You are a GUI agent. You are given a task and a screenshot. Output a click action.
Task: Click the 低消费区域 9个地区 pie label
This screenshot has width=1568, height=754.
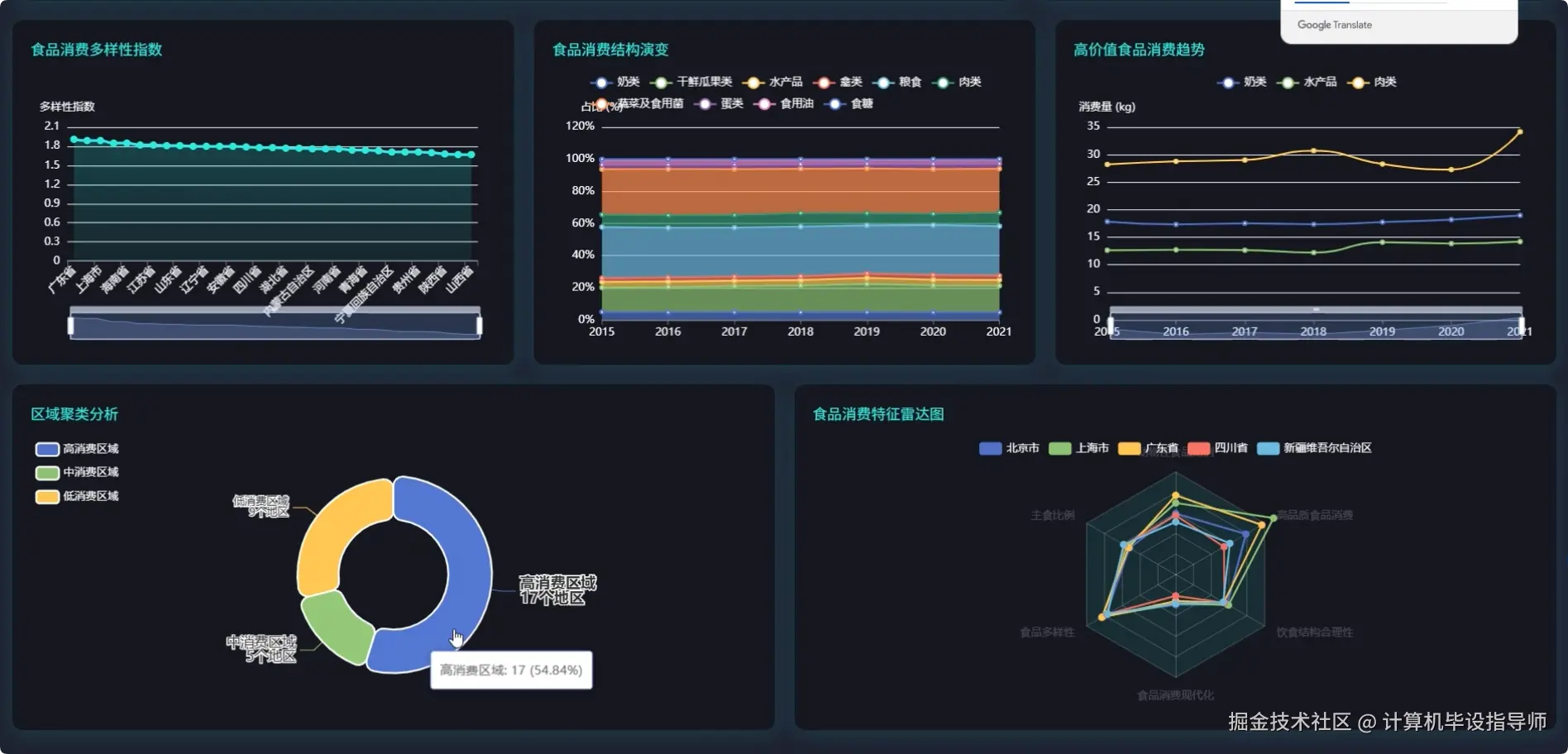click(261, 506)
